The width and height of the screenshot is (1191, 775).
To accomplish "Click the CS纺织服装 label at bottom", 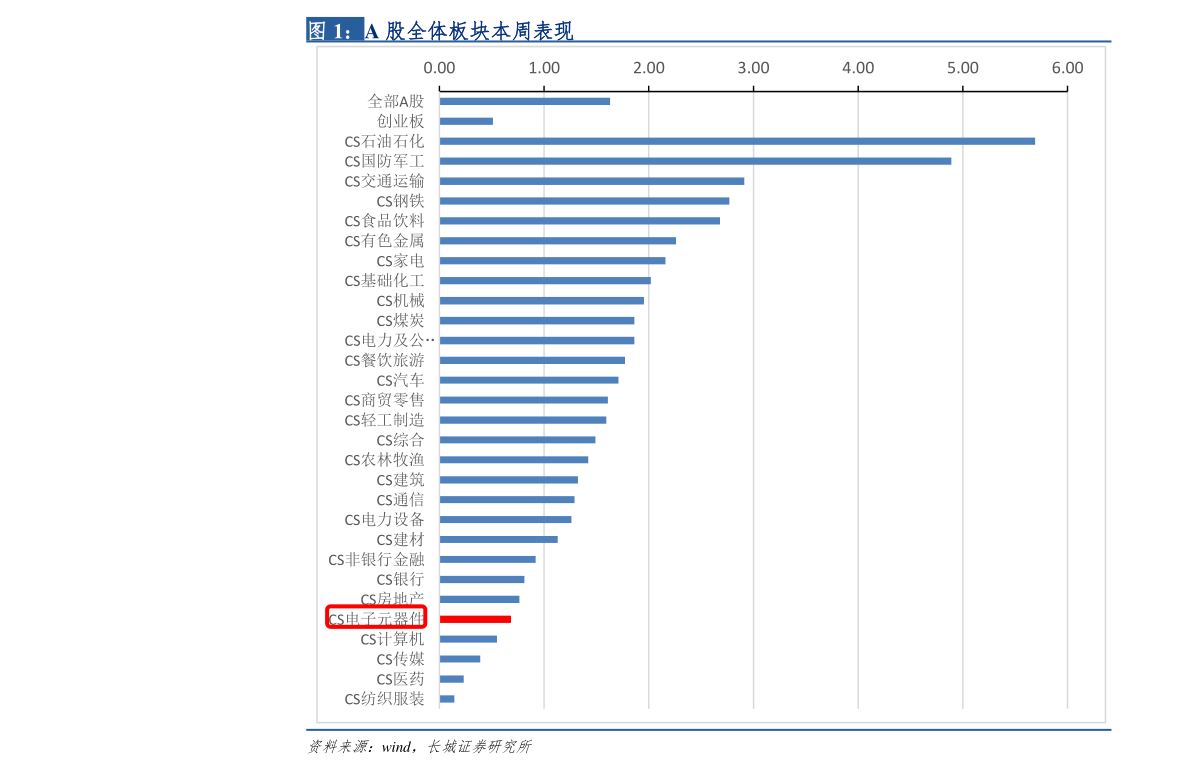I will point(384,699).
